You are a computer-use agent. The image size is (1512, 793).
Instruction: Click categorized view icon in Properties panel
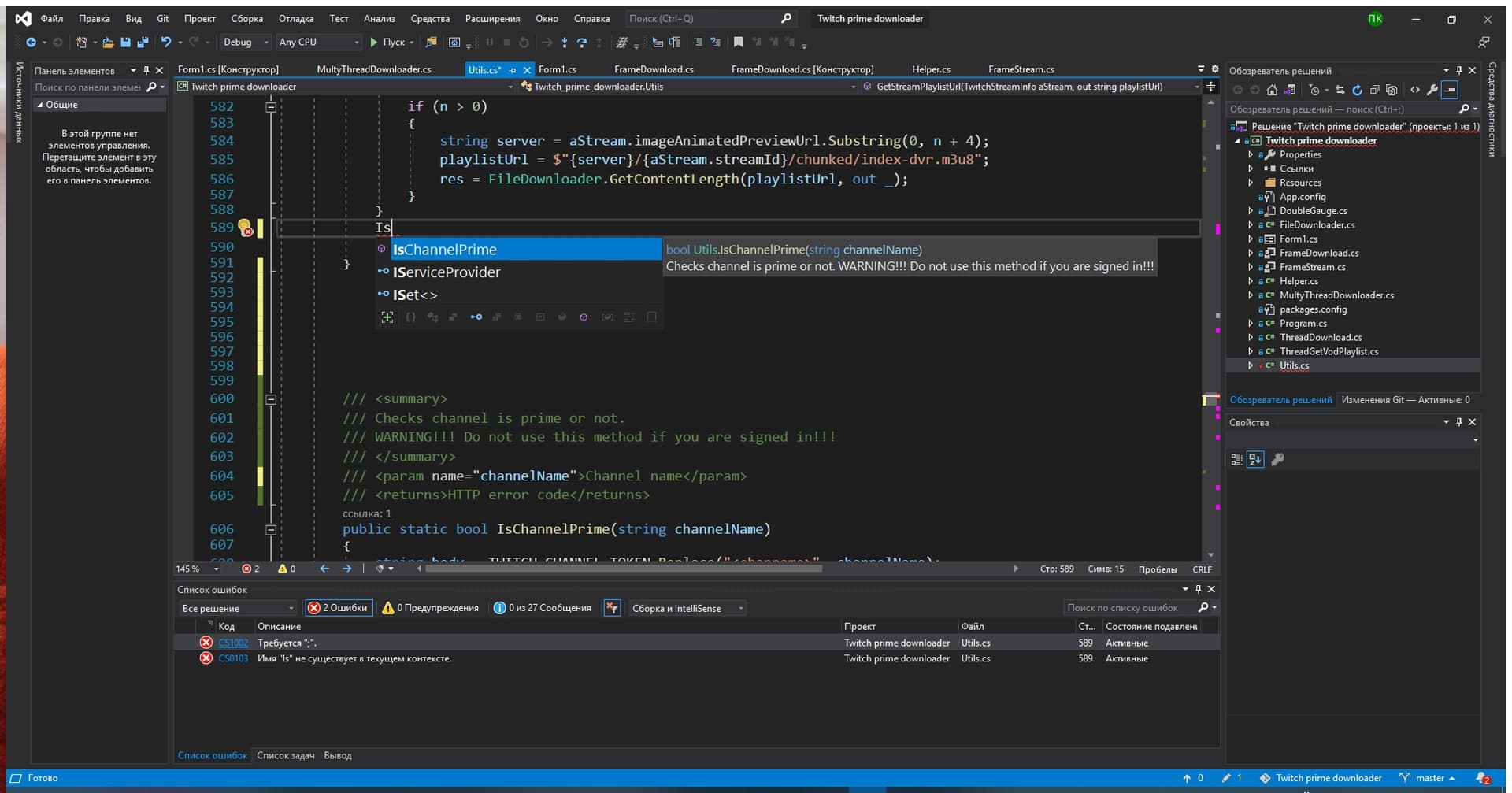[1236, 459]
